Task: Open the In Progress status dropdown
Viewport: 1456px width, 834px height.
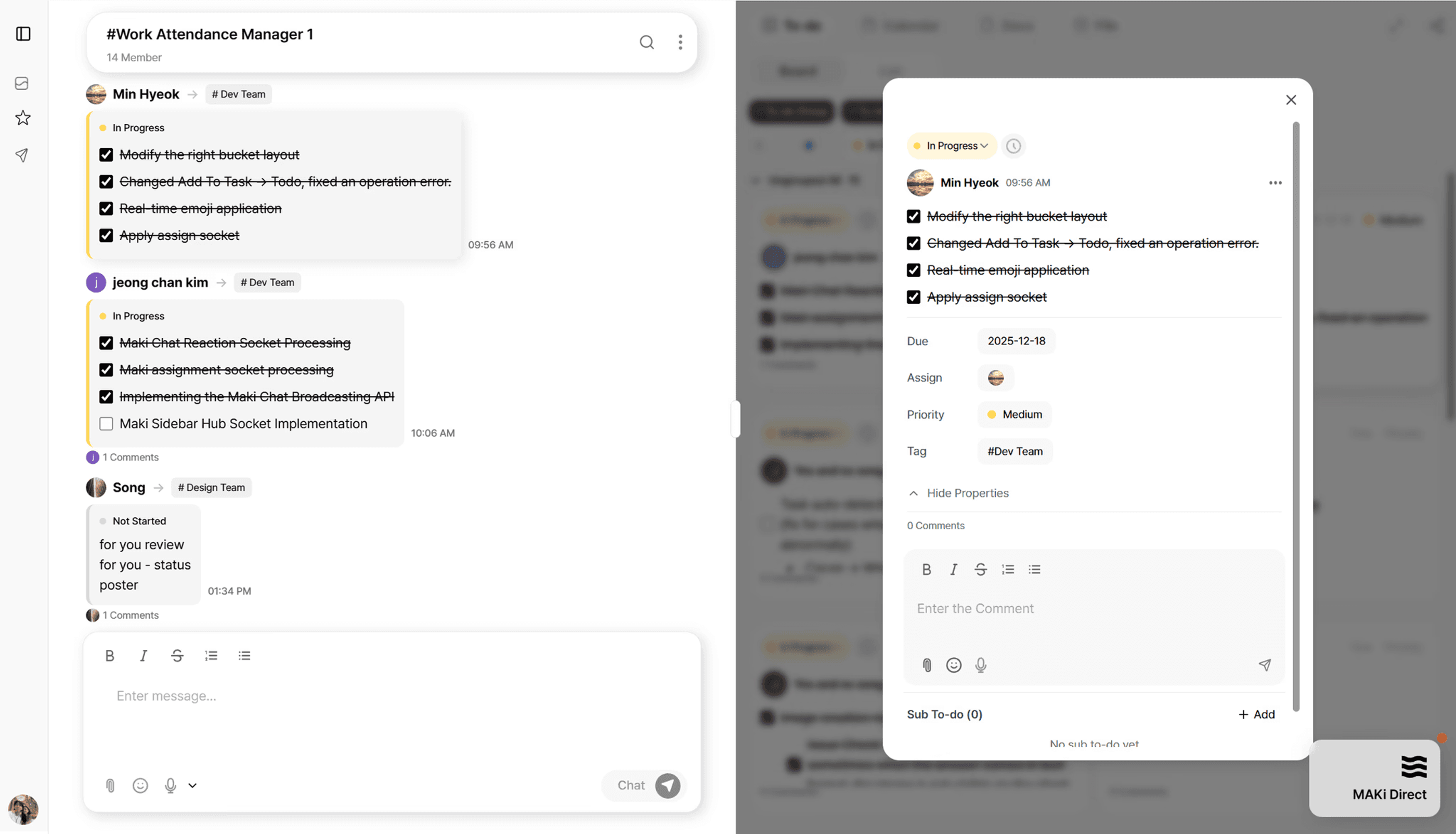Action: coord(952,146)
